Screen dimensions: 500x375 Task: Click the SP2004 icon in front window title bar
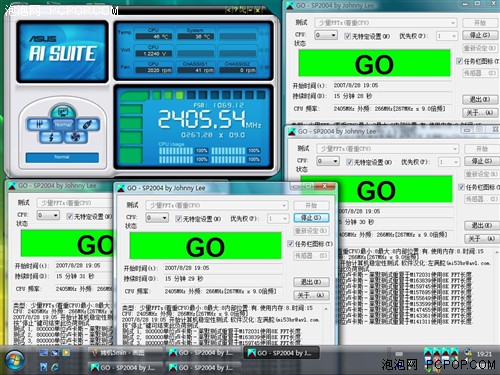121,189
